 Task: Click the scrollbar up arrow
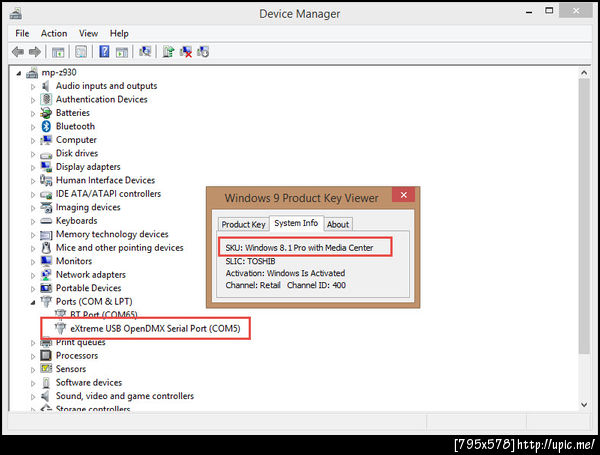(584, 72)
